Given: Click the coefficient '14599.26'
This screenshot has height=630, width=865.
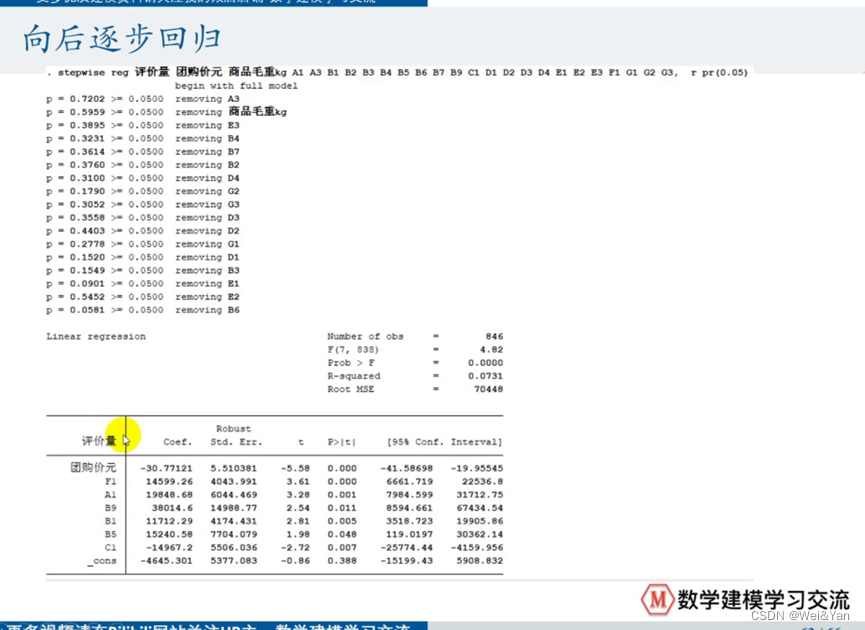Looking at the screenshot, I should click(x=169, y=482).
